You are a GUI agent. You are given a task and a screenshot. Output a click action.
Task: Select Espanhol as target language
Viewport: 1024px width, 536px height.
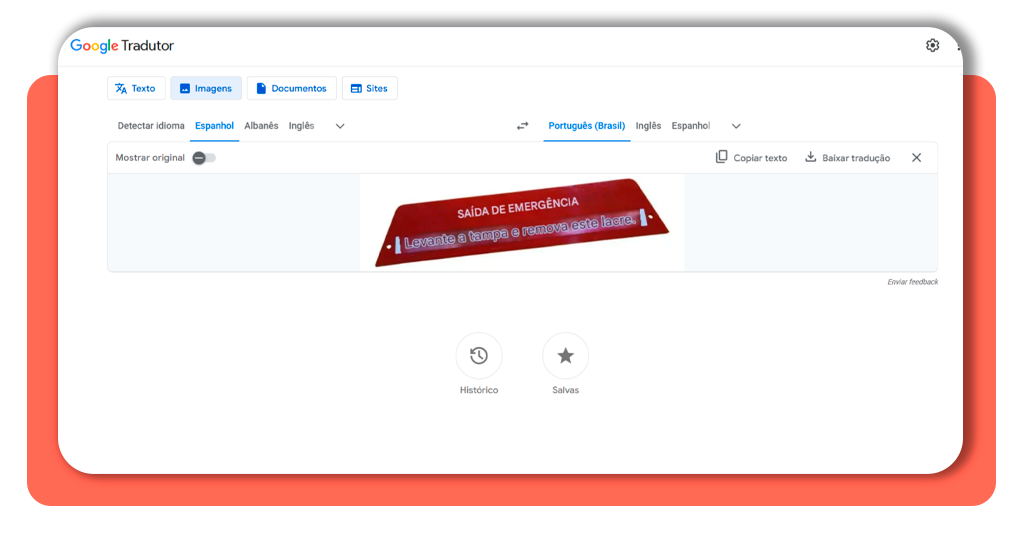pos(690,126)
